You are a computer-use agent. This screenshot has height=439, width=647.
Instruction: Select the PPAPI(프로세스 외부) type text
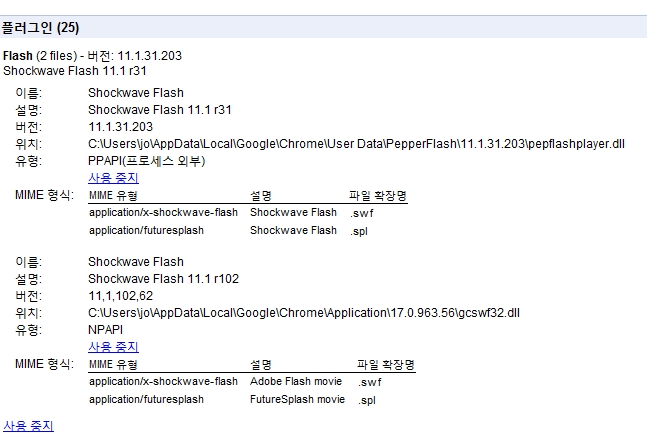(146, 161)
